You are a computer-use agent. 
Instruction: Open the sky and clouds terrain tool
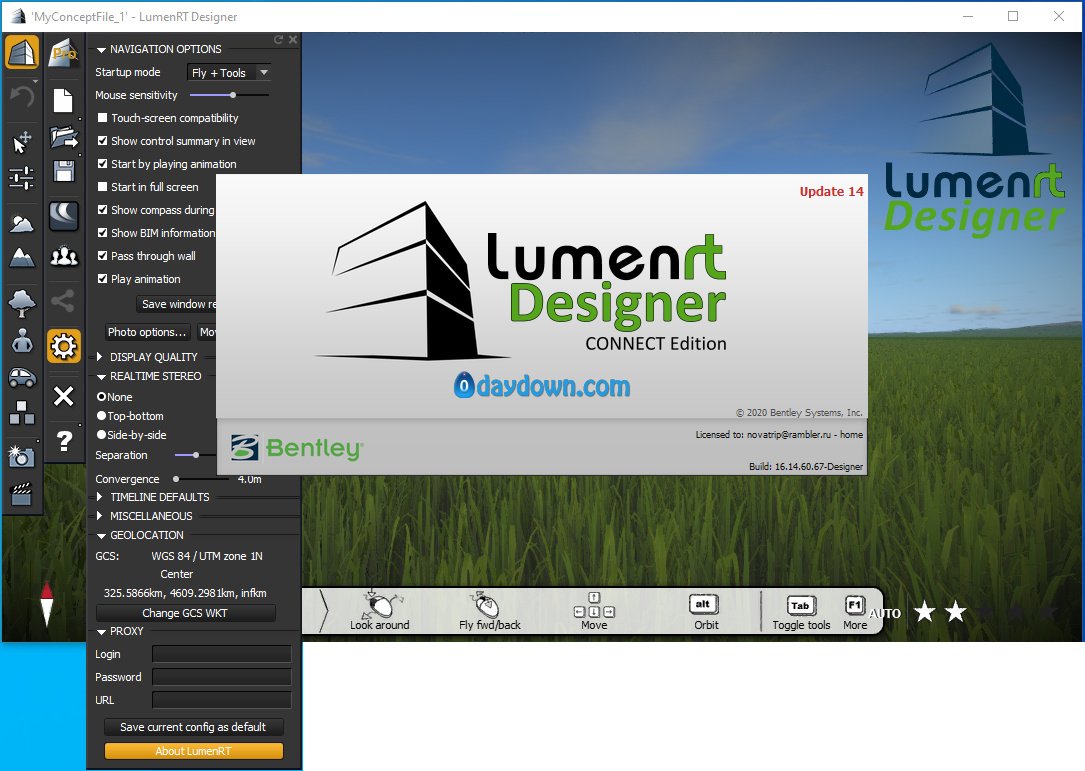pyautogui.click(x=21, y=223)
